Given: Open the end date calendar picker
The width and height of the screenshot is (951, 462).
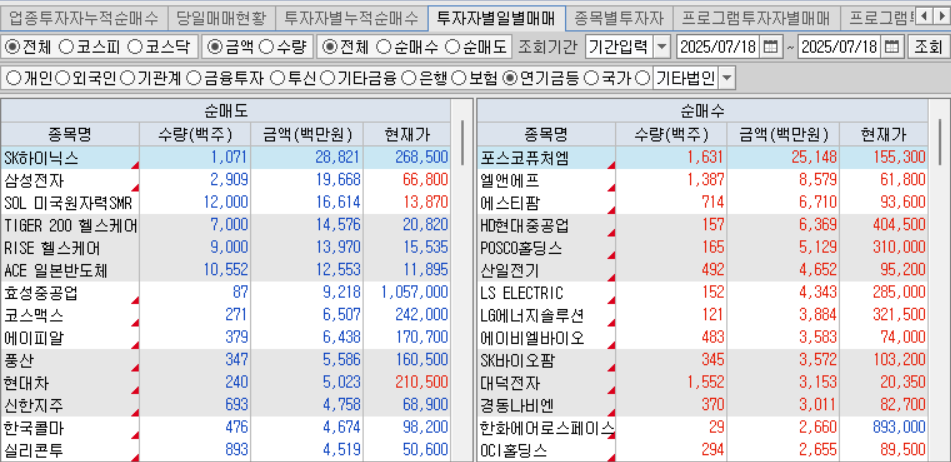Looking at the screenshot, I should [x=892, y=47].
